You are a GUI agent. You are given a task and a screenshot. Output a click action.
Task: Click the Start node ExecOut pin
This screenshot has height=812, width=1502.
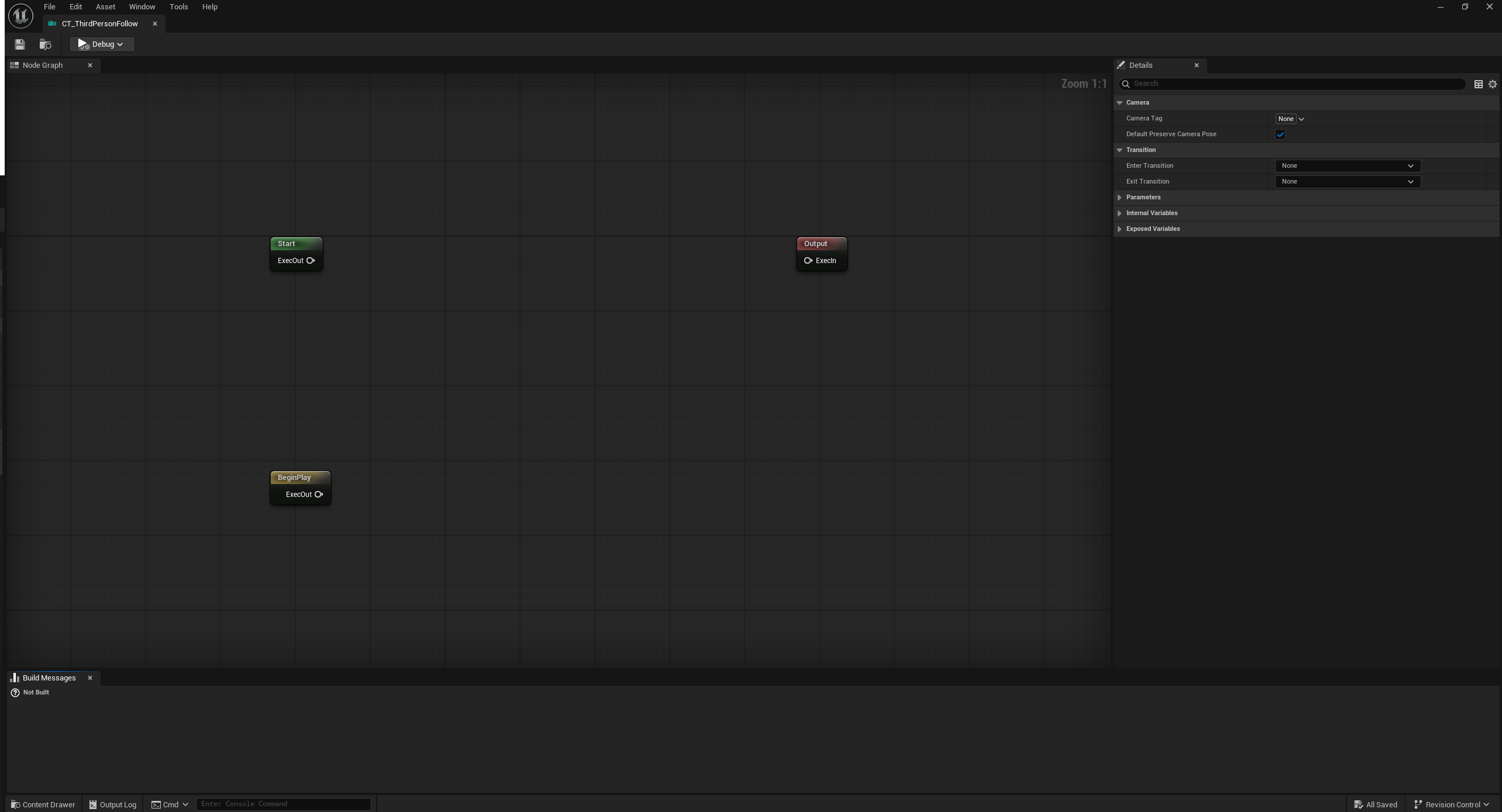pyautogui.click(x=311, y=261)
